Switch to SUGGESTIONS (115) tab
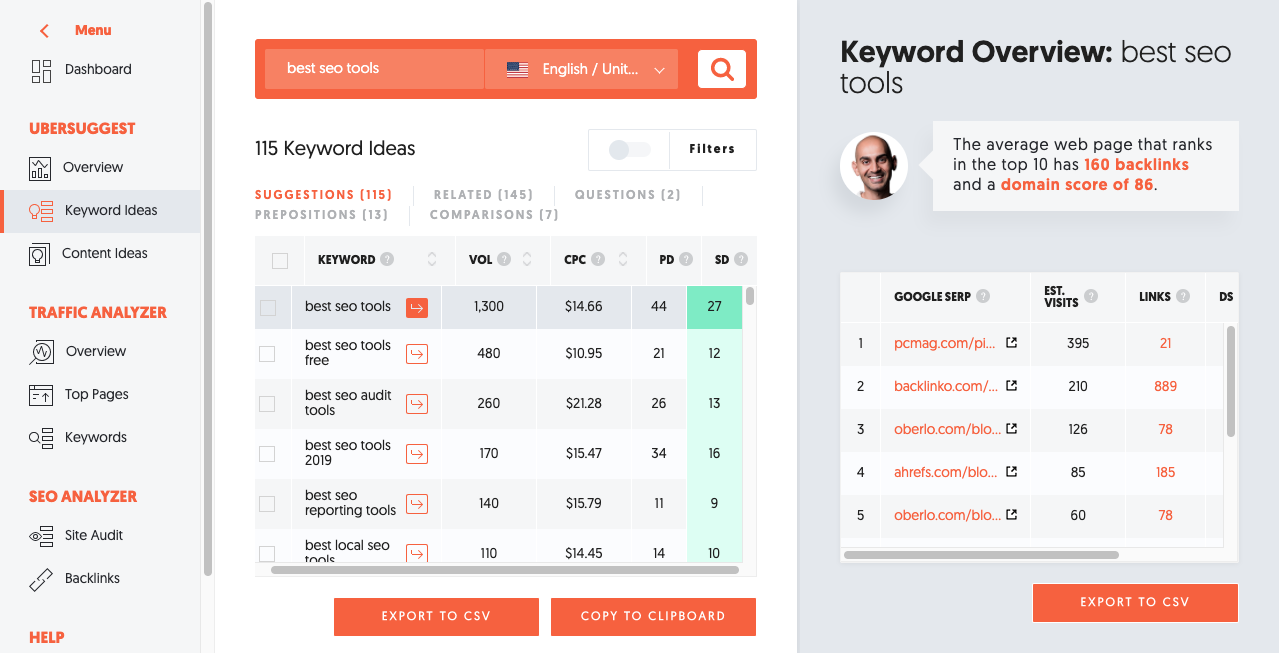 pyautogui.click(x=323, y=195)
